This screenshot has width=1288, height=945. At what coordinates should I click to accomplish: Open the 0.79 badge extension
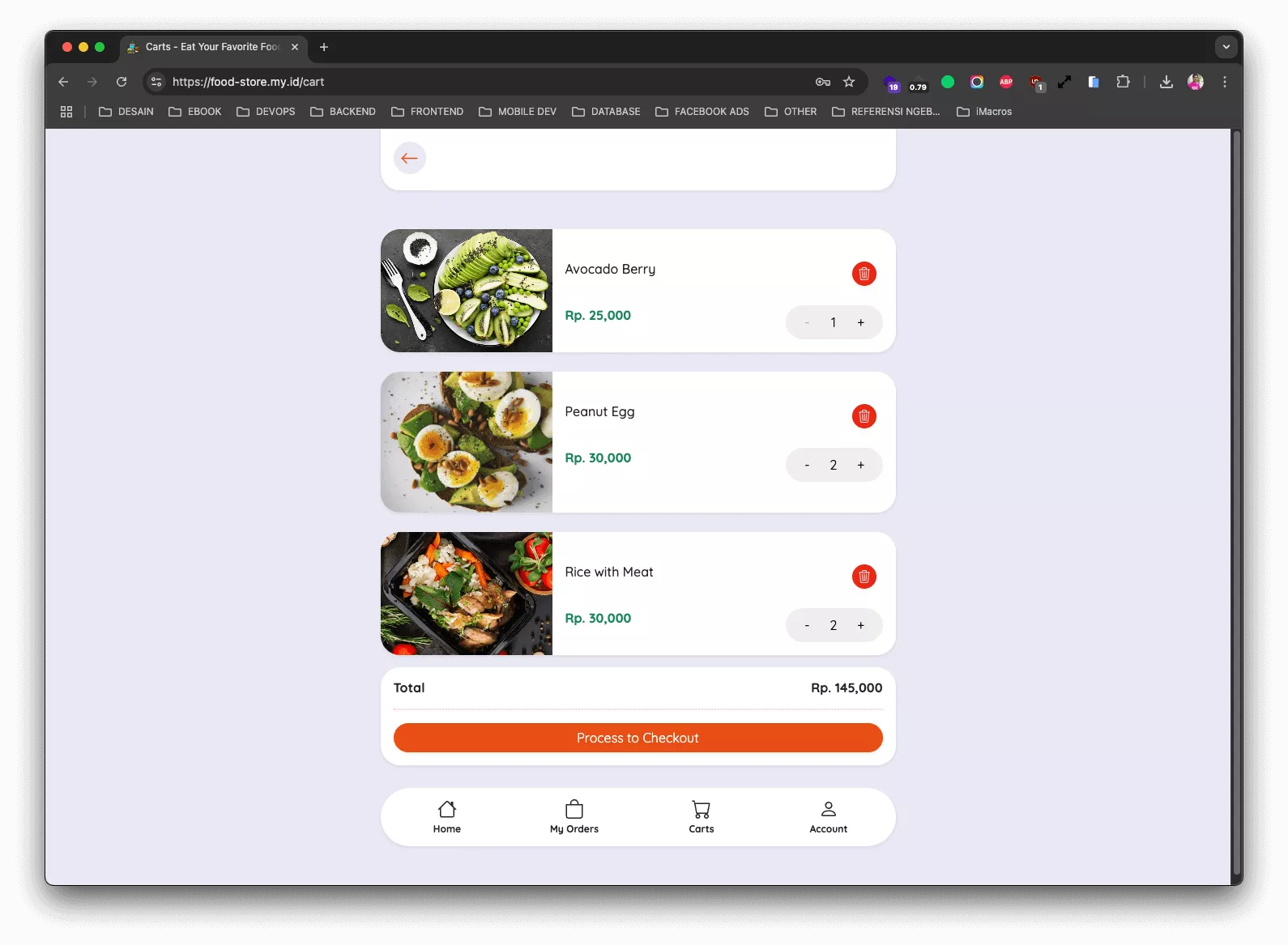point(918,83)
